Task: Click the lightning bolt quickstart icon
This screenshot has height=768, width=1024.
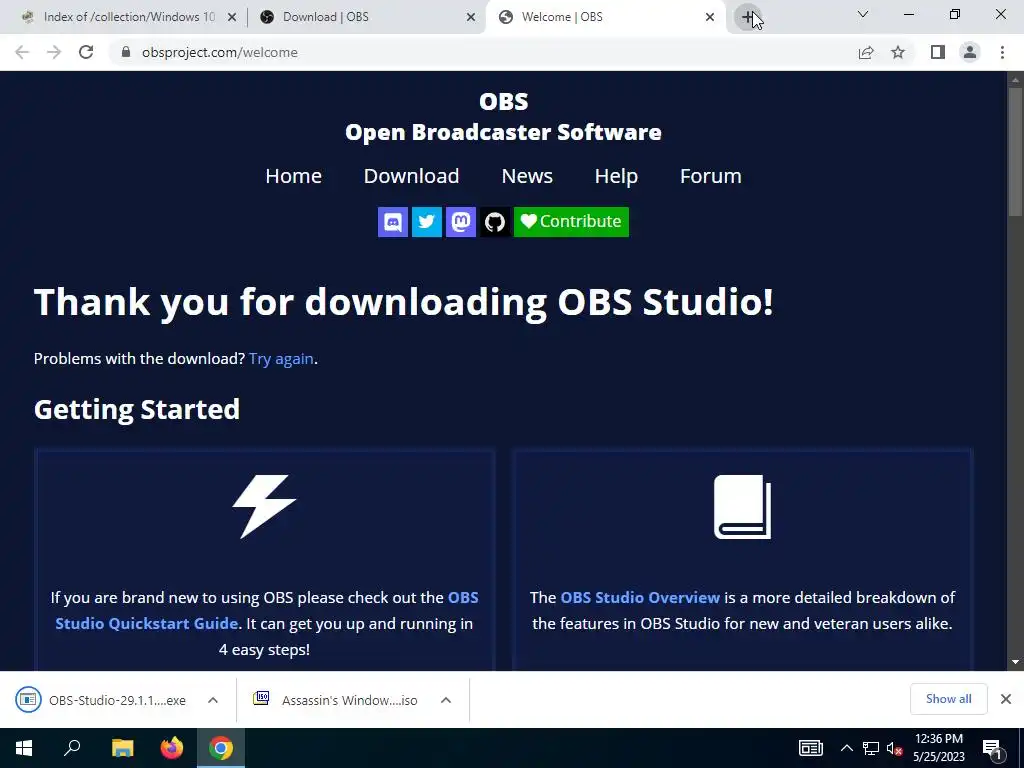Action: (264, 506)
